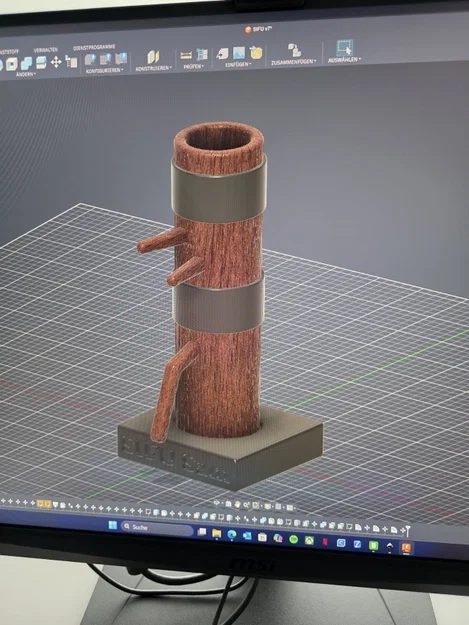Select the Move/Copy tool in ÄNDERN group

pos(56,62)
